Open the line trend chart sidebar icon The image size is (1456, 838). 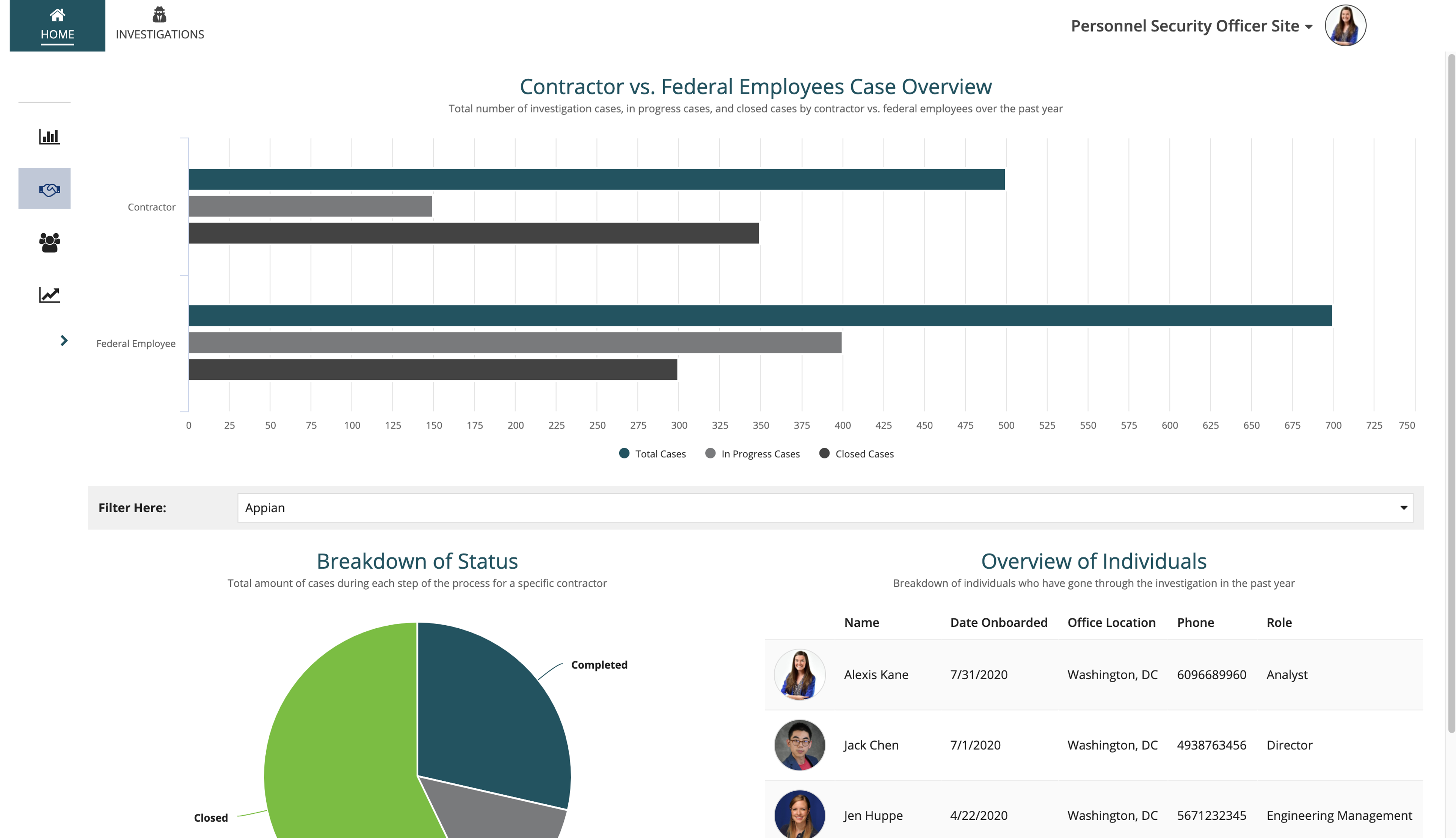50,295
